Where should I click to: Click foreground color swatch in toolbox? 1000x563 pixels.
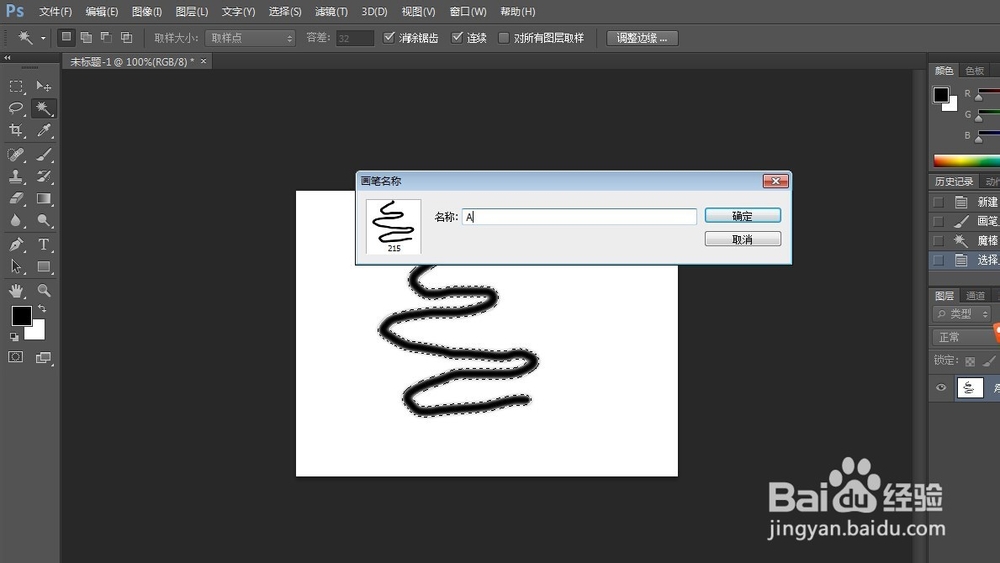coord(20,315)
